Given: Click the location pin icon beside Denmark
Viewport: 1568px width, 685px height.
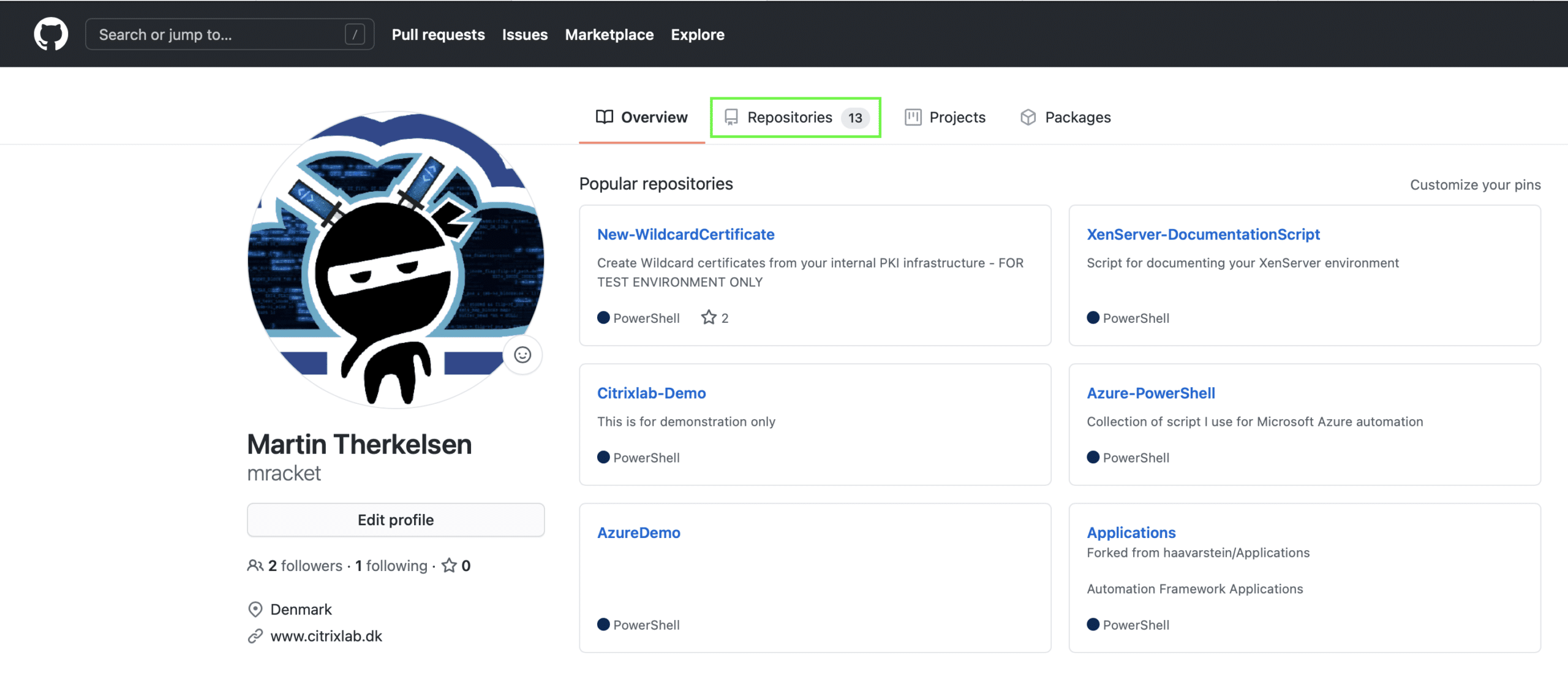Looking at the screenshot, I should pyautogui.click(x=255, y=609).
